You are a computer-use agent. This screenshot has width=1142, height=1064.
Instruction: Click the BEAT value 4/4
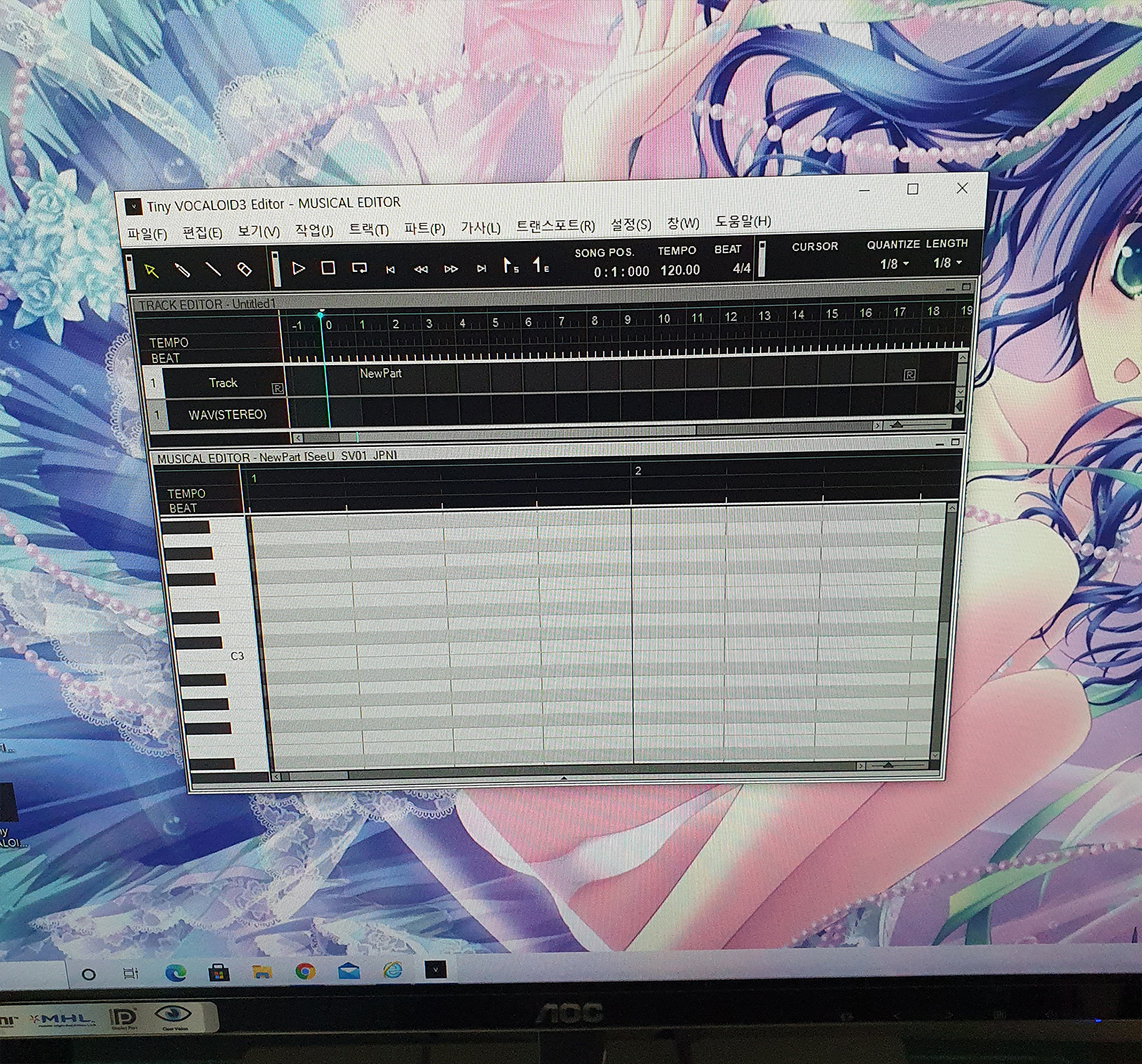[741, 268]
